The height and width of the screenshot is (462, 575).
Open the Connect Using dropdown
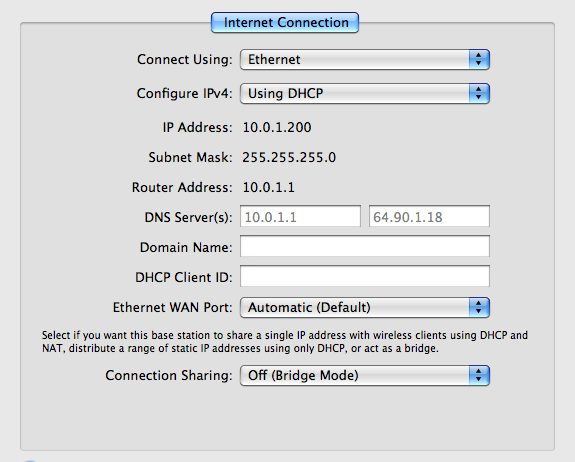365,59
